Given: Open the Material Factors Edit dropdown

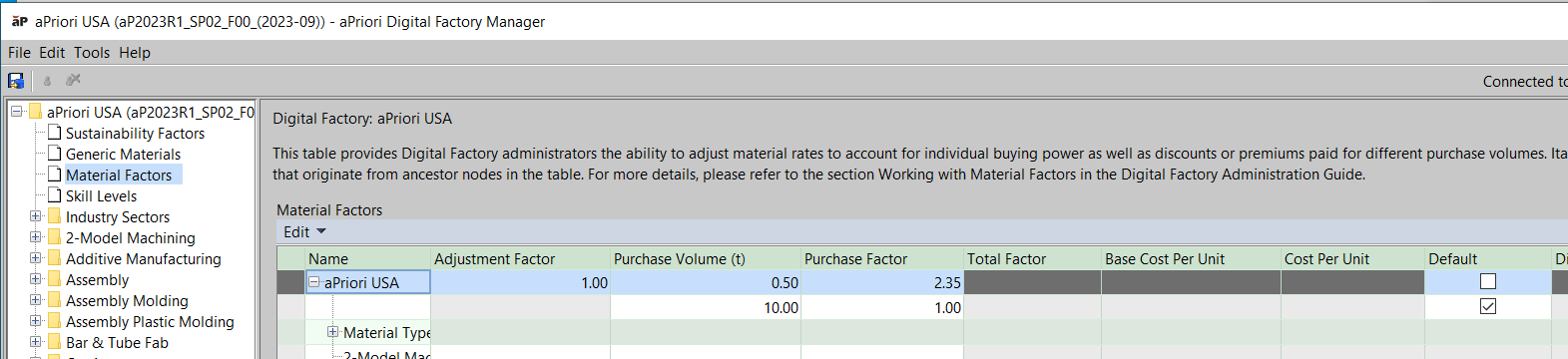Looking at the screenshot, I should pyautogui.click(x=304, y=231).
